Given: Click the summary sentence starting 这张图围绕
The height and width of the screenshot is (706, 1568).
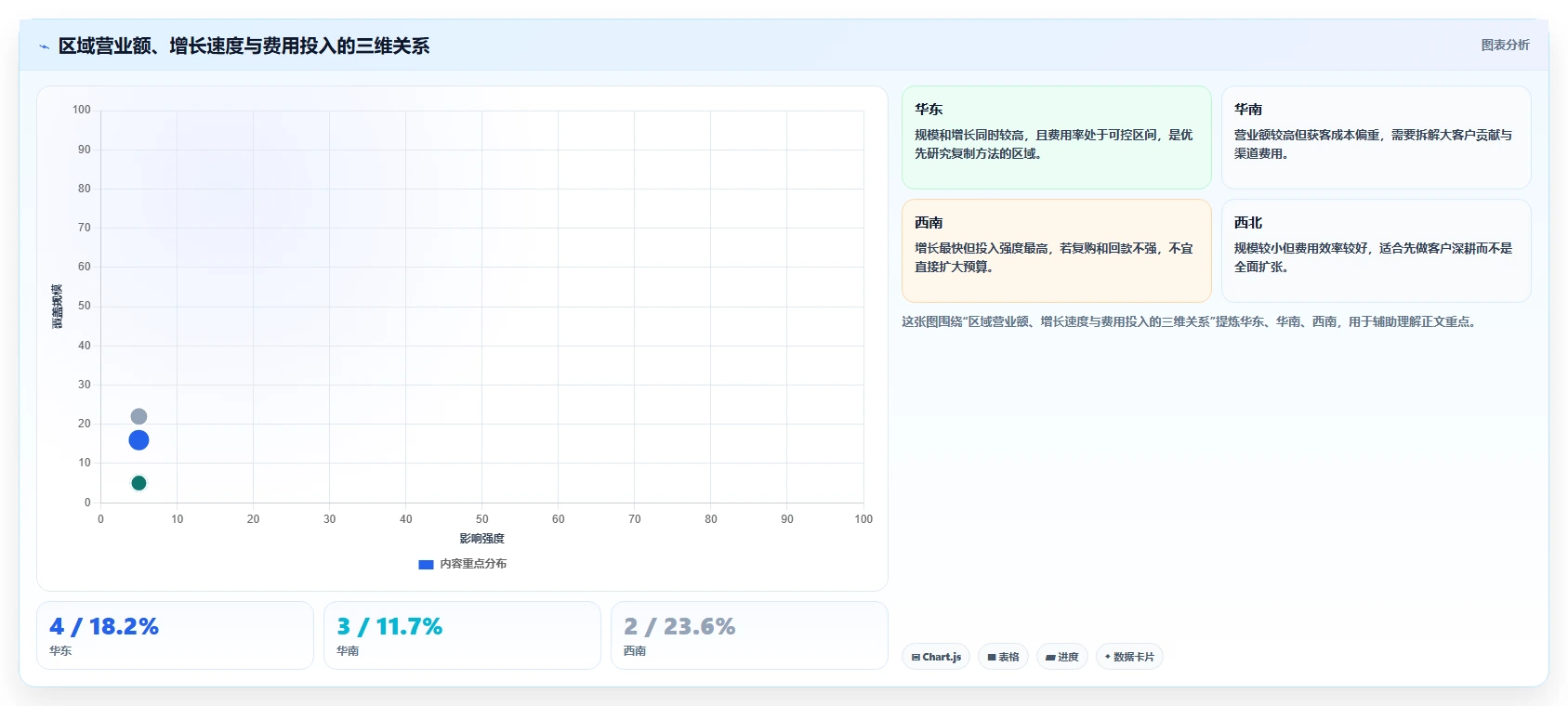Looking at the screenshot, I should coord(1189,321).
